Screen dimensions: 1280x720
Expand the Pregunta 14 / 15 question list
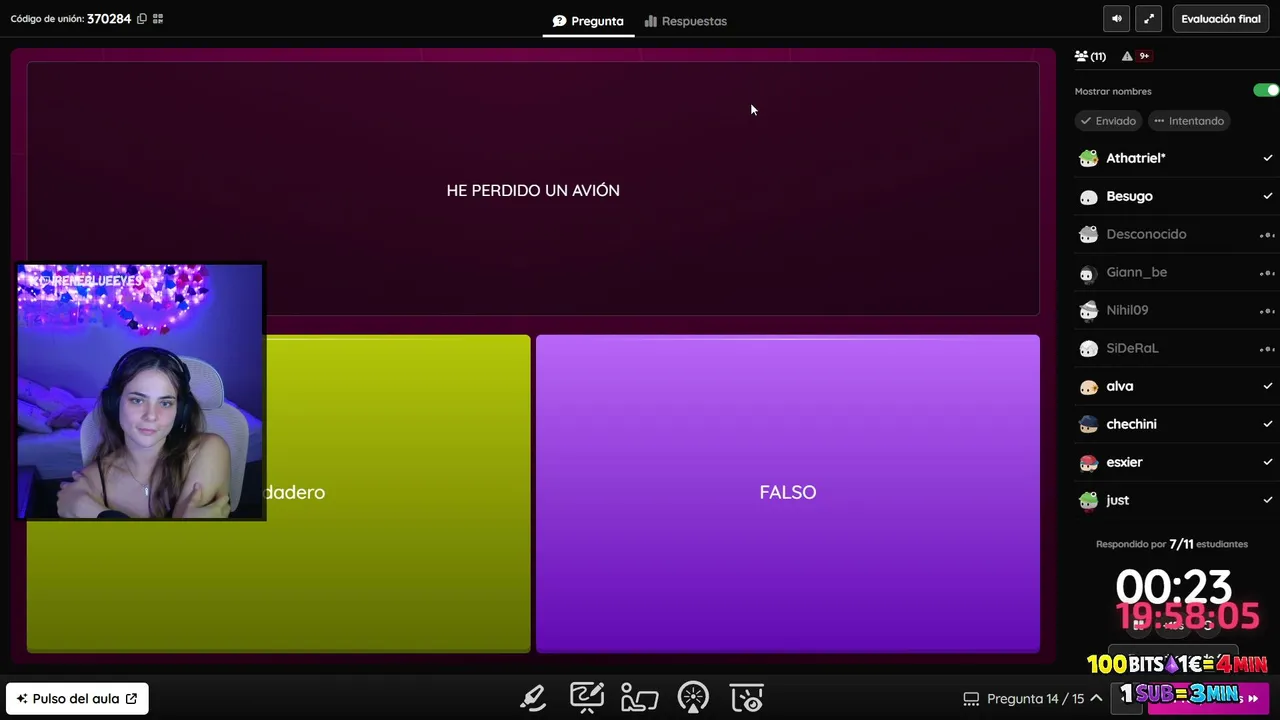coord(1096,699)
